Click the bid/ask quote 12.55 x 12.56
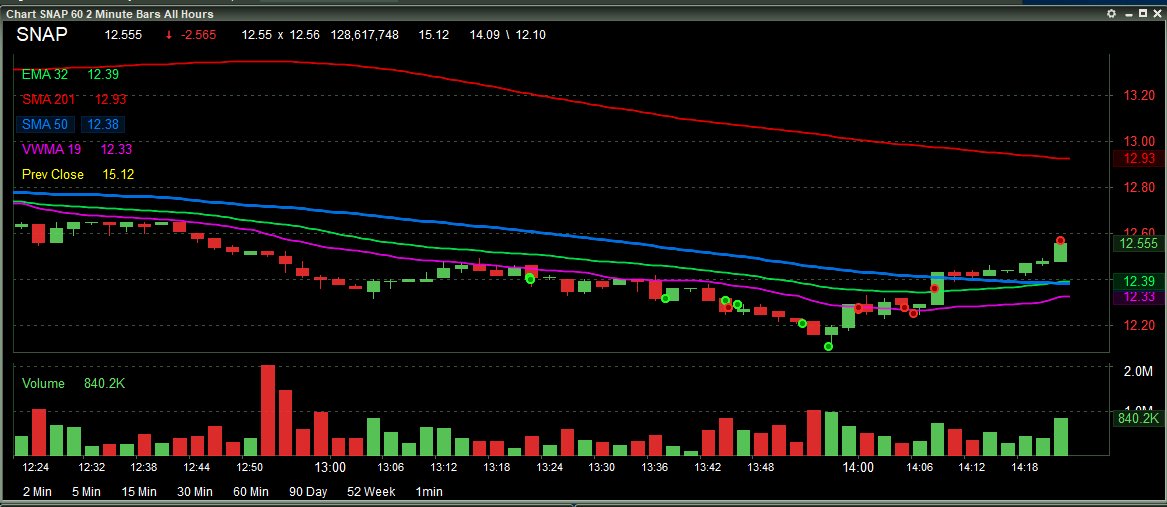This screenshot has width=1167, height=507. 281,34
